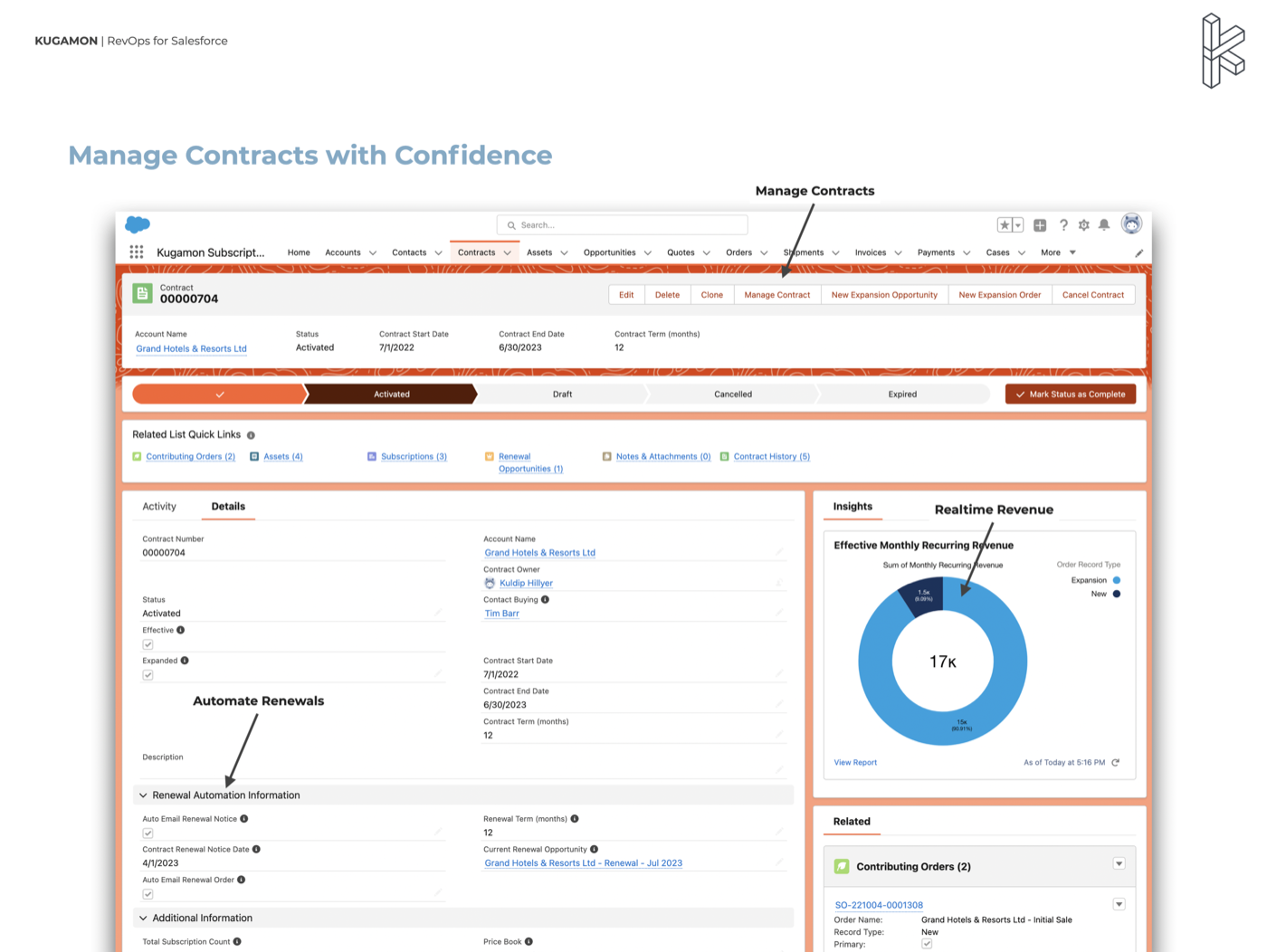Toggle the Effective checkbox
The image size is (1267, 952).
tap(148, 643)
